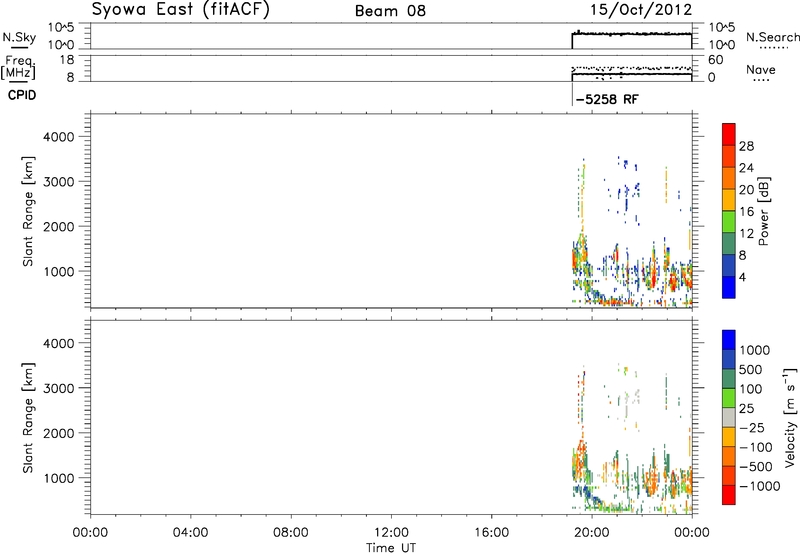Image resolution: width=800 pixels, height=554 pixels.
Task: Click the 'Slant Range [km]' label of power panel
Action: click(x=28, y=211)
